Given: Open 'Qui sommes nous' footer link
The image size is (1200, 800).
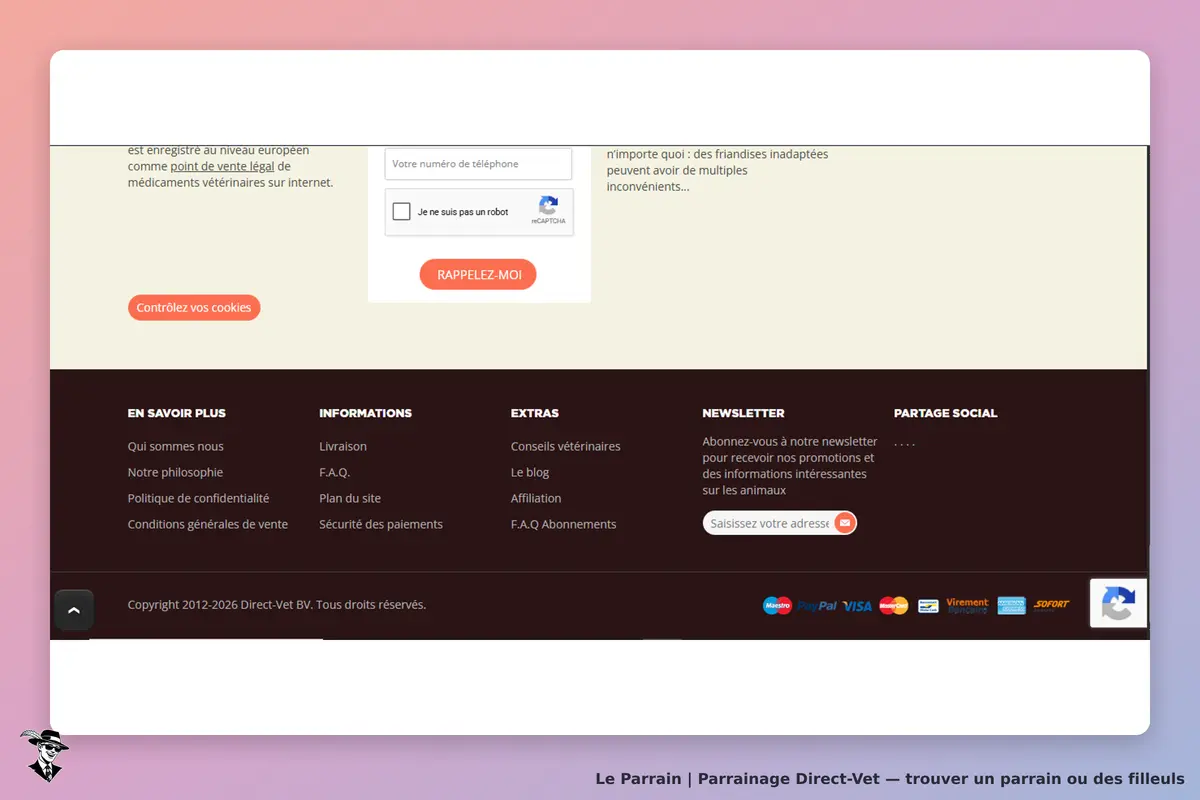Looking at the screenshot, I should click(176, 446).
